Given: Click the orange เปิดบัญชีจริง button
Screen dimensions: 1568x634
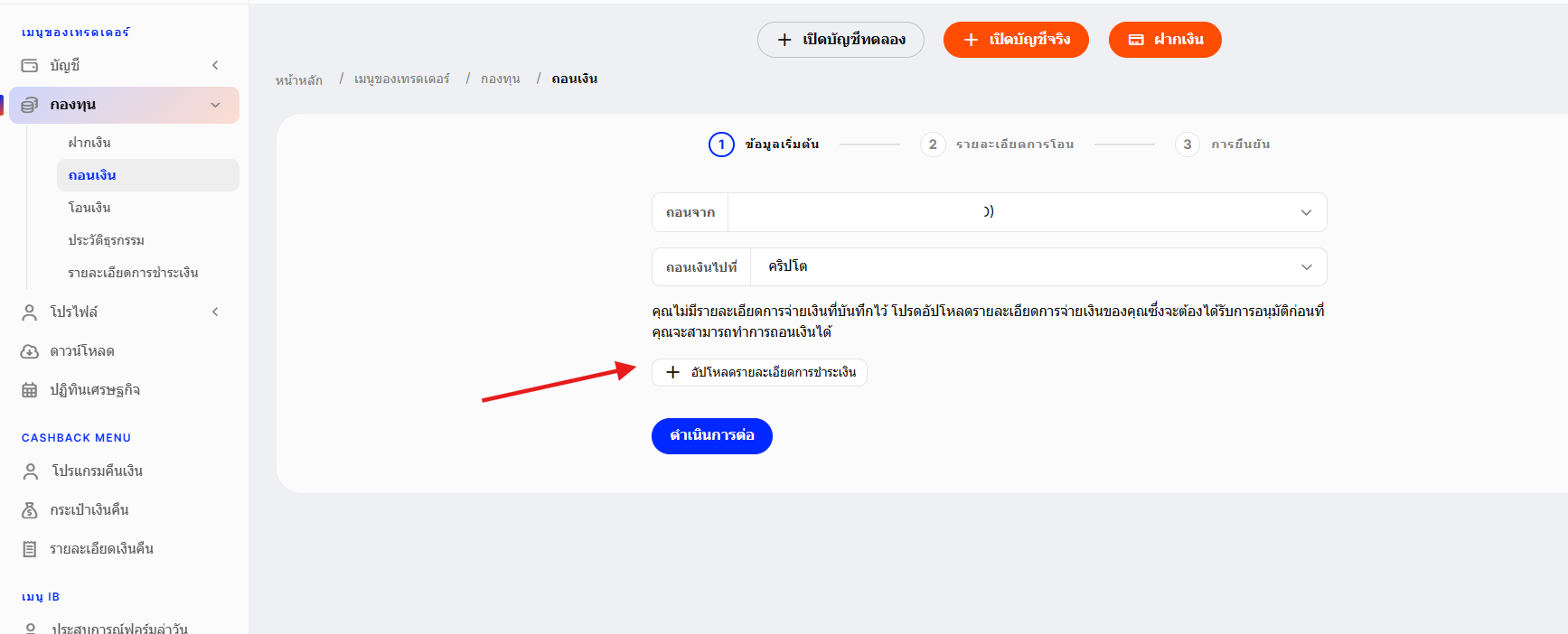Looking at the screenshot, I should [1016, 40].
